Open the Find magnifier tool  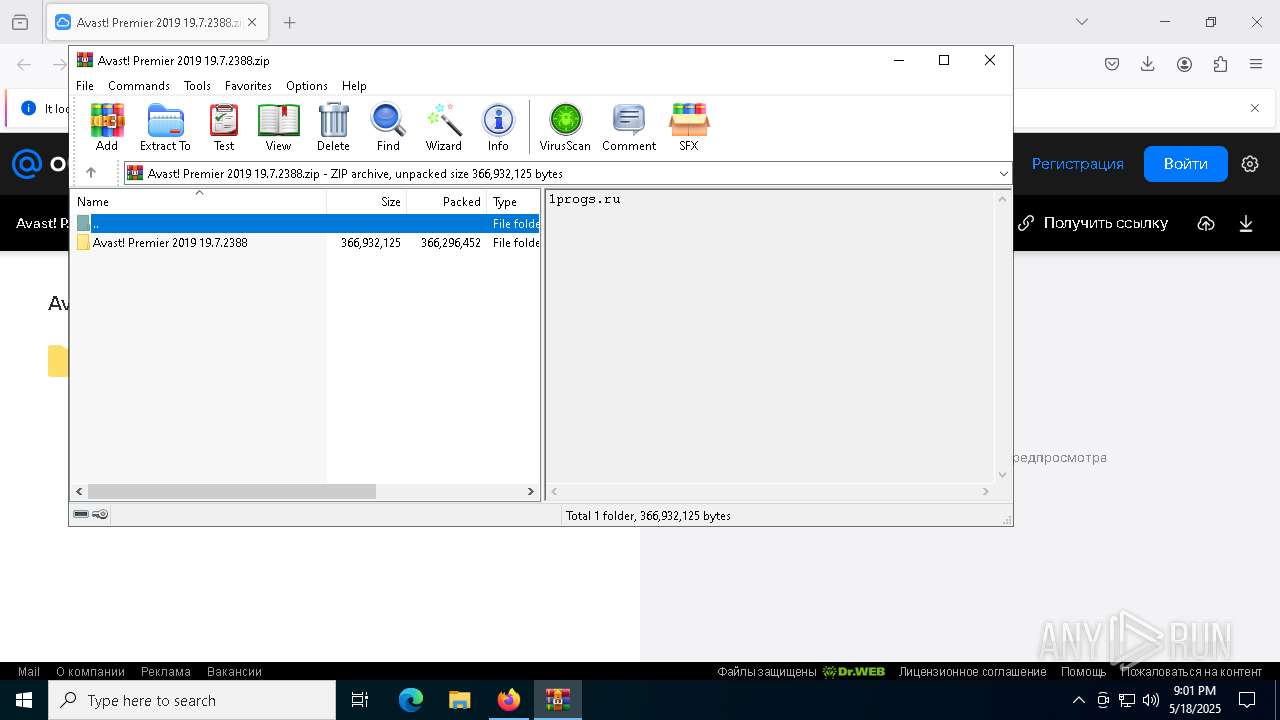click(388, 127)
